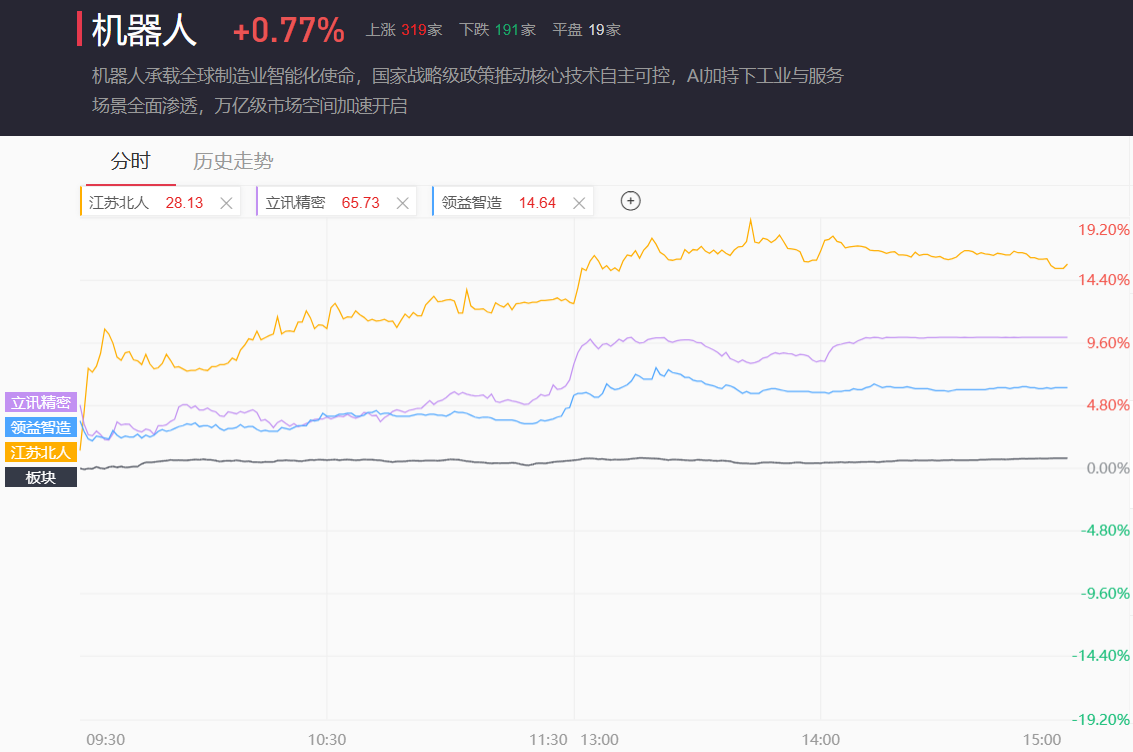This screenshot has width=1133, height=752.
Task: Click the purple 立讯精密 legend tag
Action: pyautogui.click(x=41, y=403)
